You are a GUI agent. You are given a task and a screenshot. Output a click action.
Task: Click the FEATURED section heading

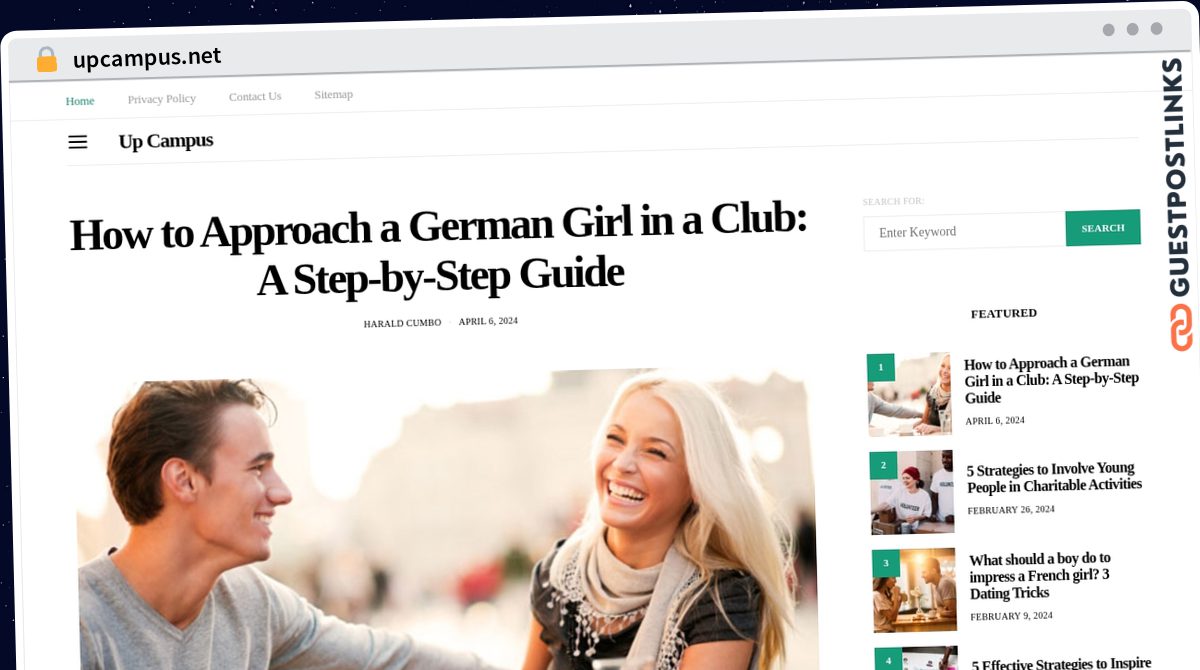[x=1004, y=313]
